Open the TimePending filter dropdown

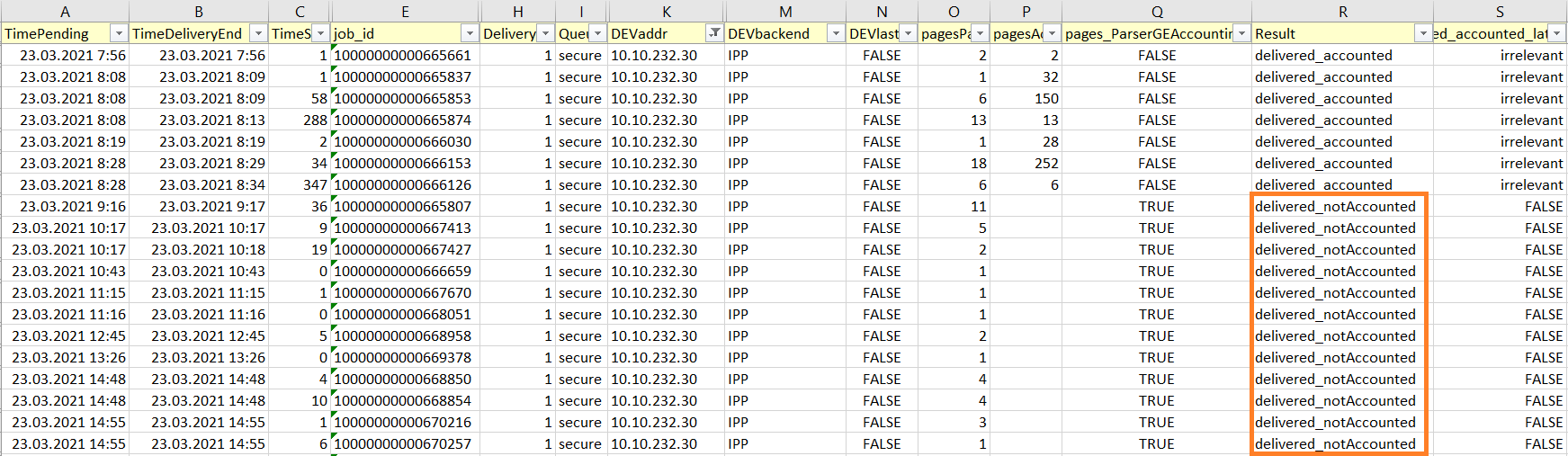118,33
